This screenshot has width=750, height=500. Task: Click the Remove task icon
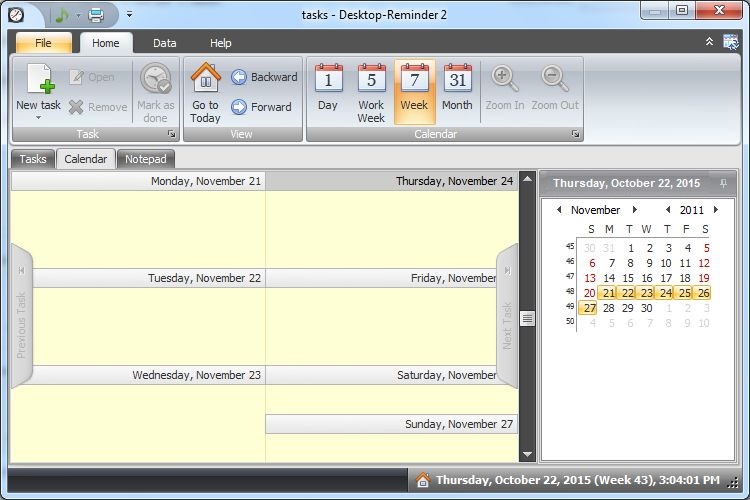[x=76, y=107]
